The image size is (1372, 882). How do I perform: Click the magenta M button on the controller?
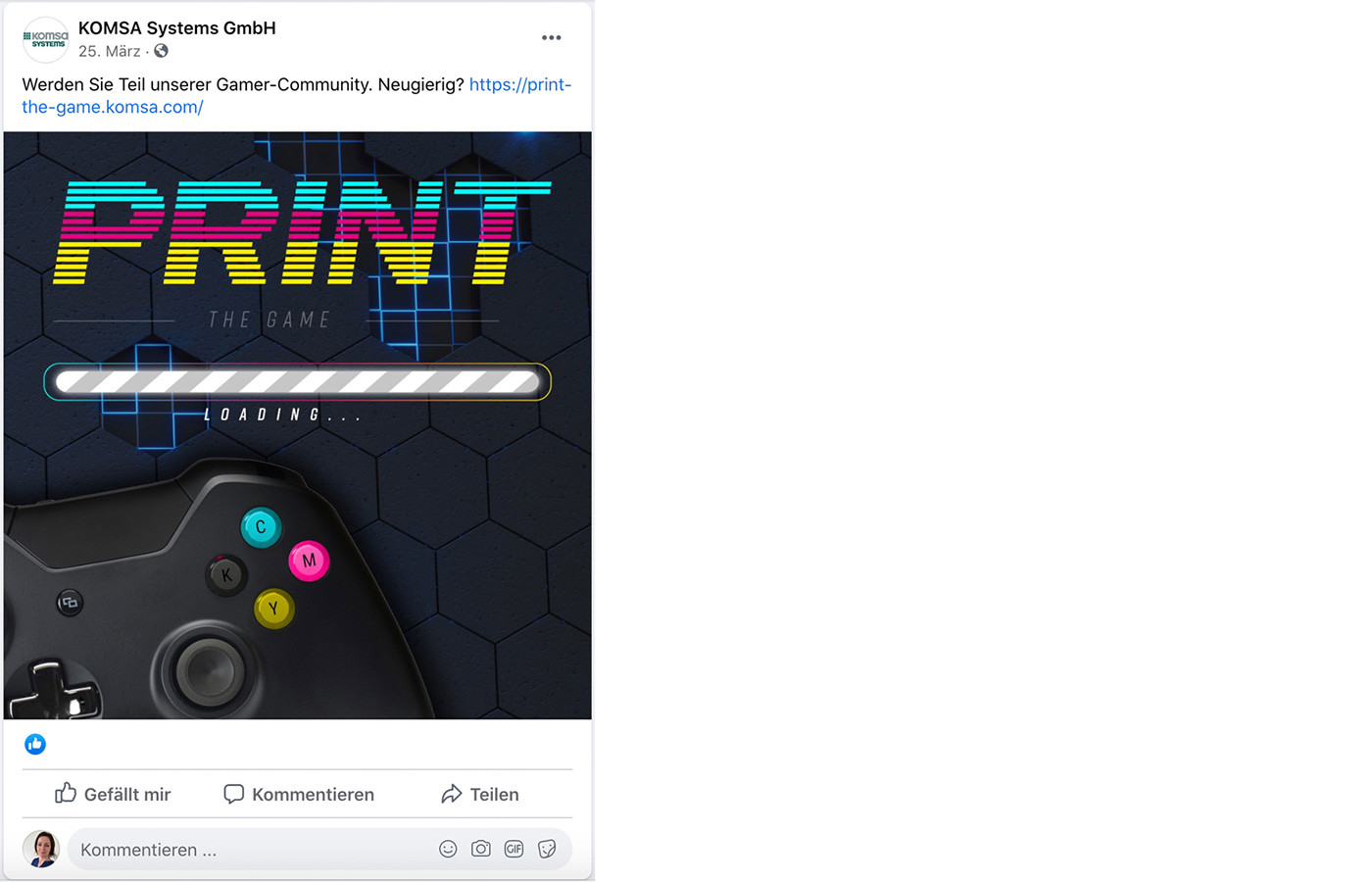pos(309,561)
